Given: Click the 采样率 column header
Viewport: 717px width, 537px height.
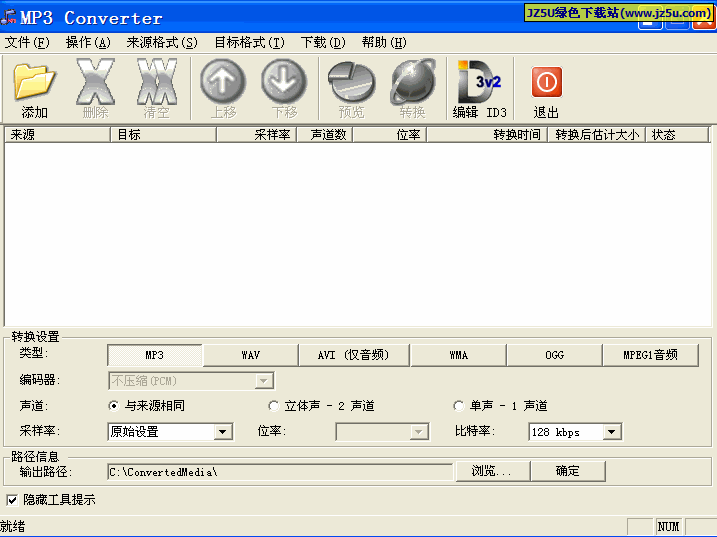Looking at the screenshot, I should (257, 135).
